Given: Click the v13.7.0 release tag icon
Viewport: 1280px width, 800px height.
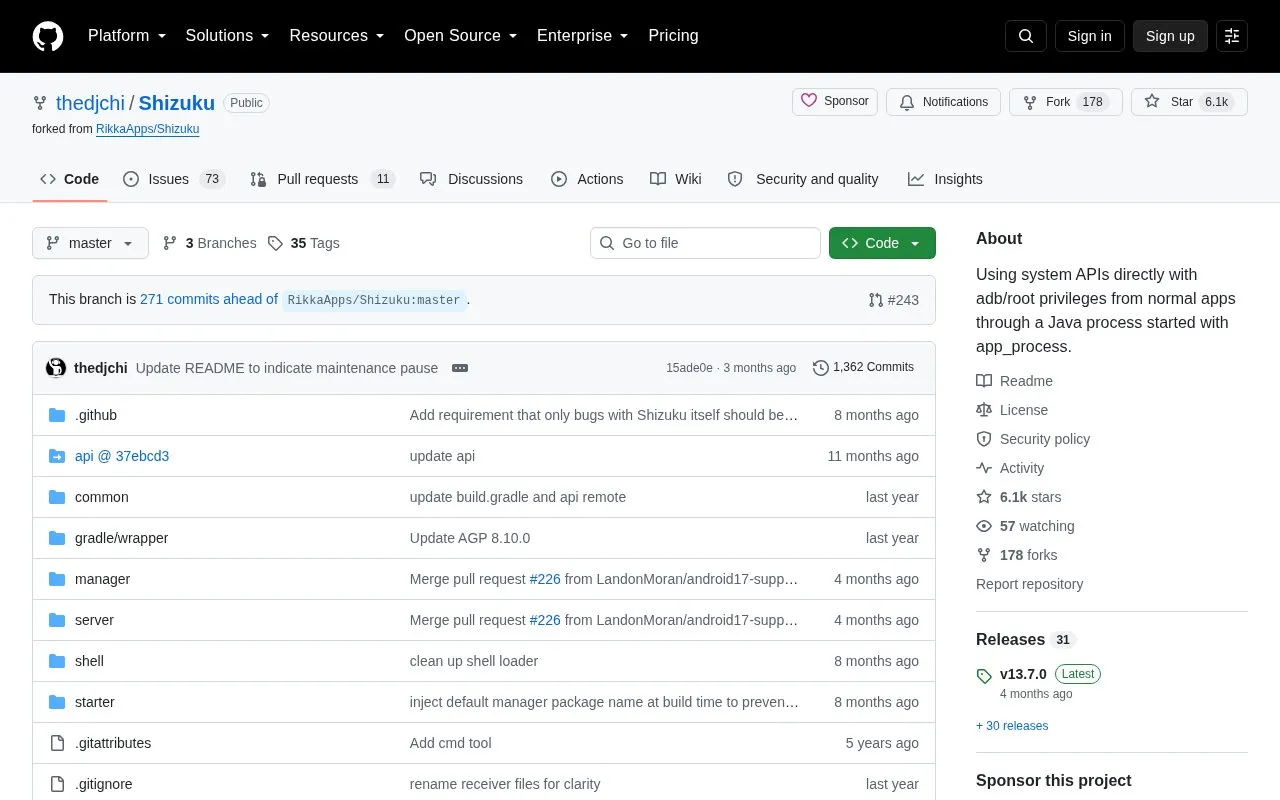Looking at the screenshot, I should (984, 676).
